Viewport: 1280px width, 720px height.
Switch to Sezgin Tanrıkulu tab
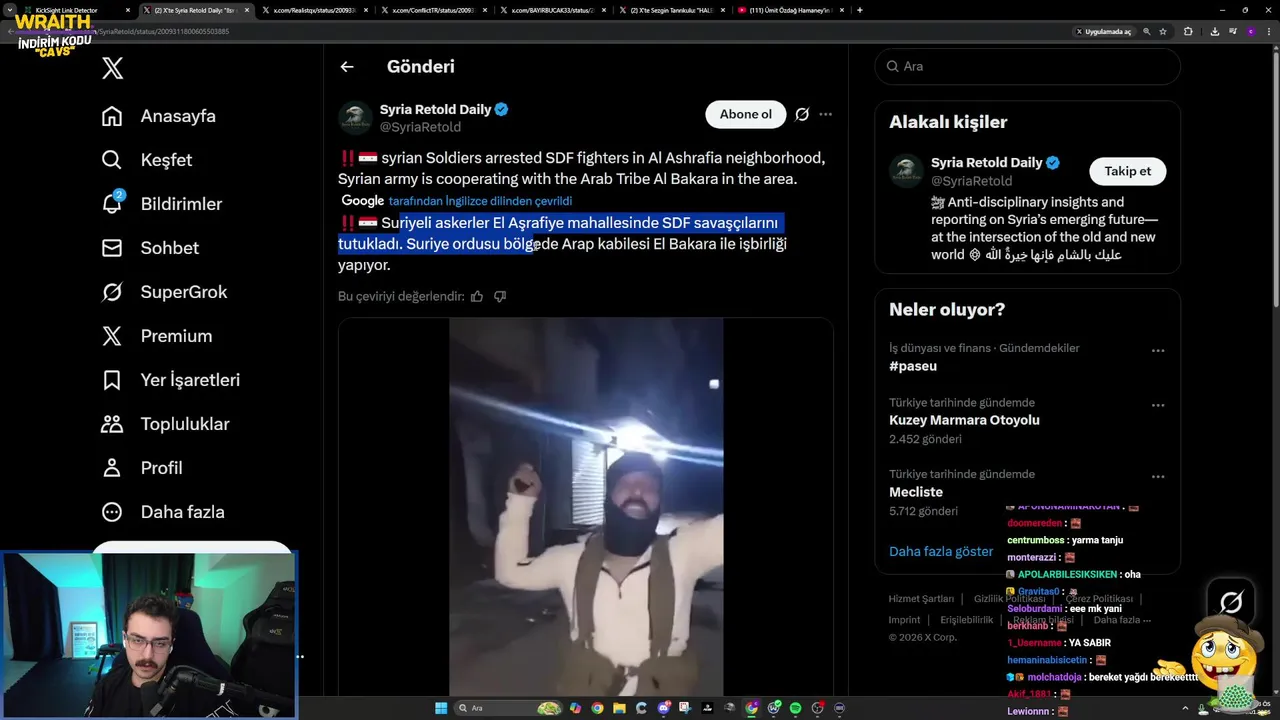point(670,10)
